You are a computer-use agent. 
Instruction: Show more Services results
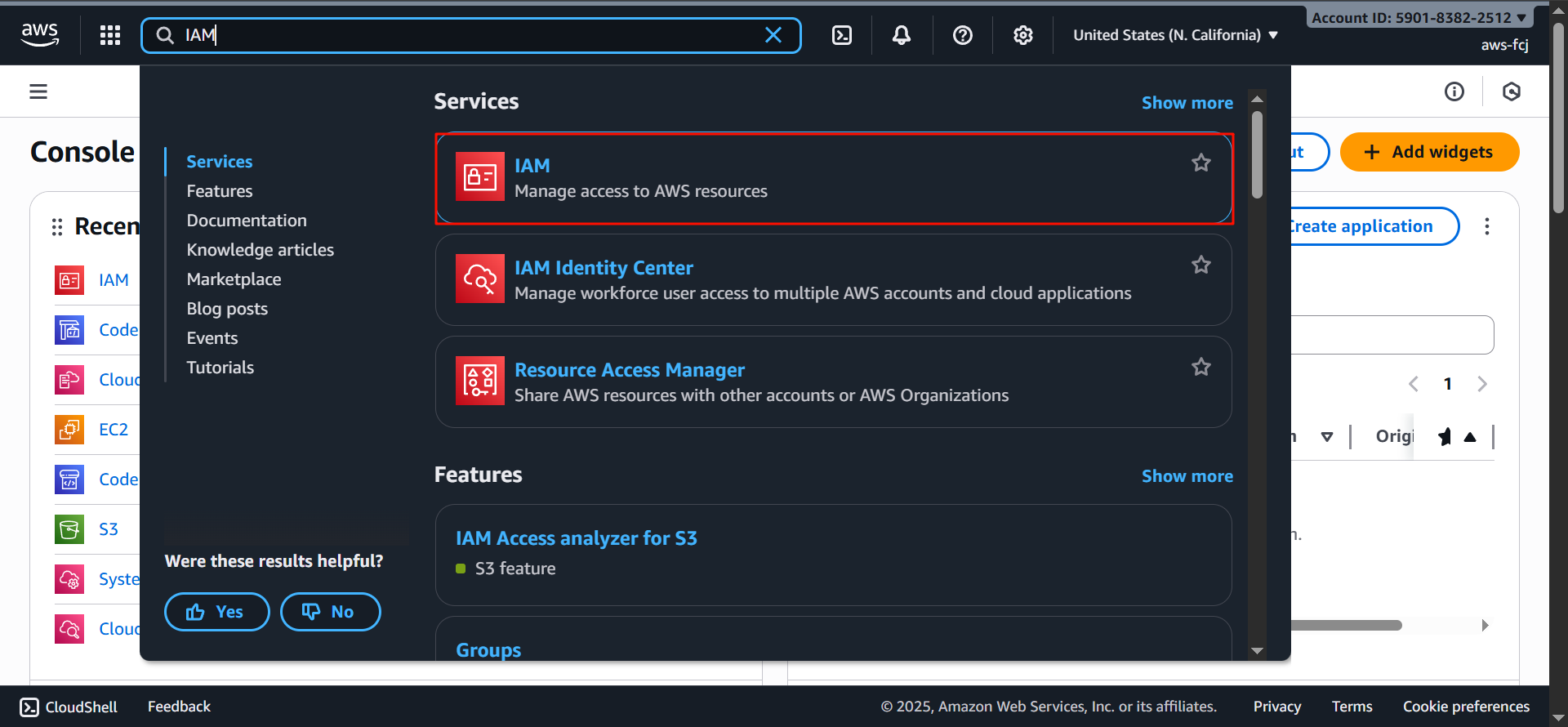(x=1187, y=103)
